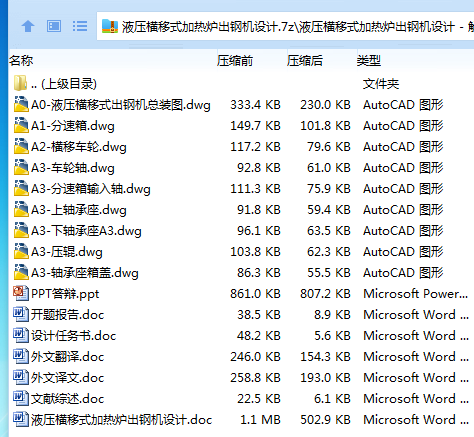Screen dimensions: 474x437
Task: Click the Word icon for 液压横移式加热炉出钢机设计
Action: tap(20, 419)
